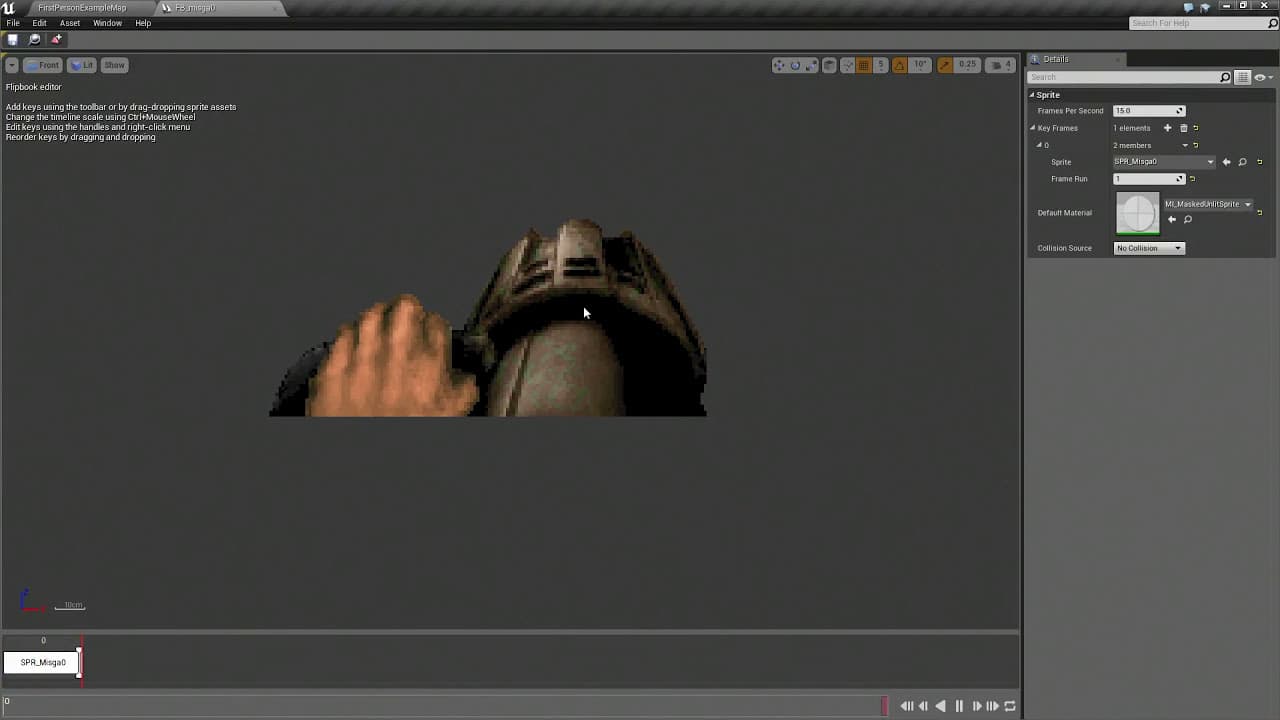The width and height of the screenshot is (1280, 720).
Task: Click trash icon to clear Key Frames
Action: [x=1184, y=128]
